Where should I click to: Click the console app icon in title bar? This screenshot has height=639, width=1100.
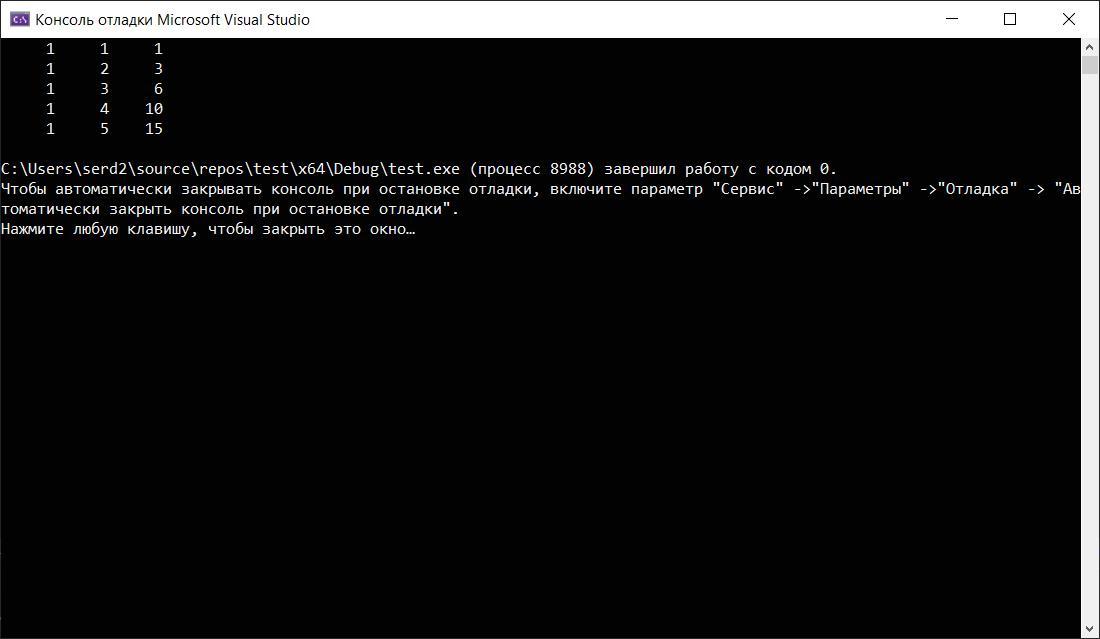click(19, 20)
